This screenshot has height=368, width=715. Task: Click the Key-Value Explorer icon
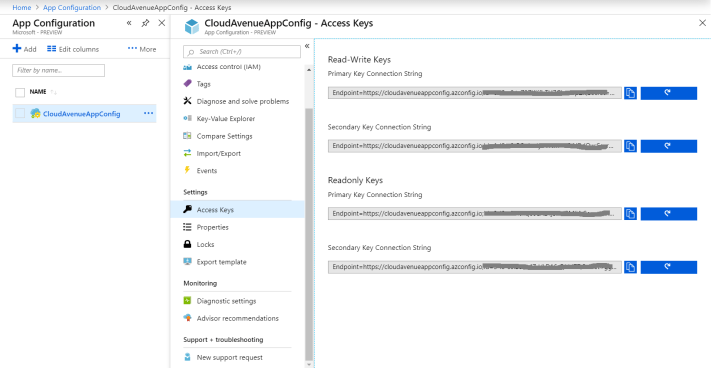click(x=187, y=118)
